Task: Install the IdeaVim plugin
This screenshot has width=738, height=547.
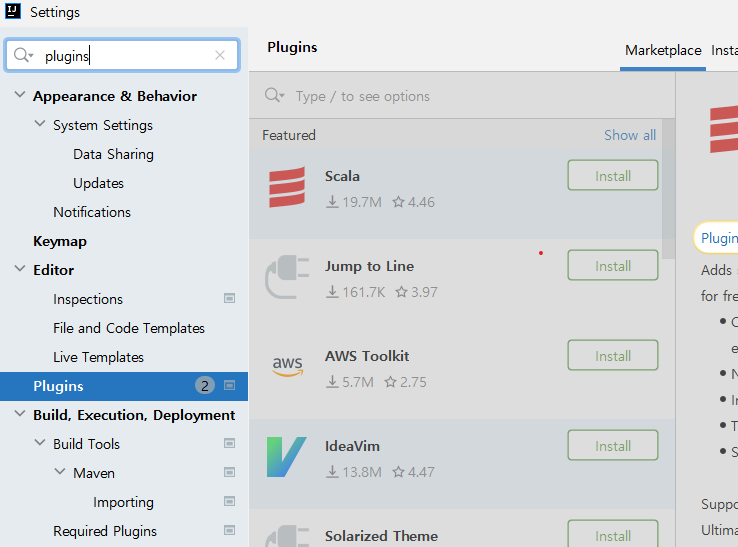Action: [x=612, y=445]
